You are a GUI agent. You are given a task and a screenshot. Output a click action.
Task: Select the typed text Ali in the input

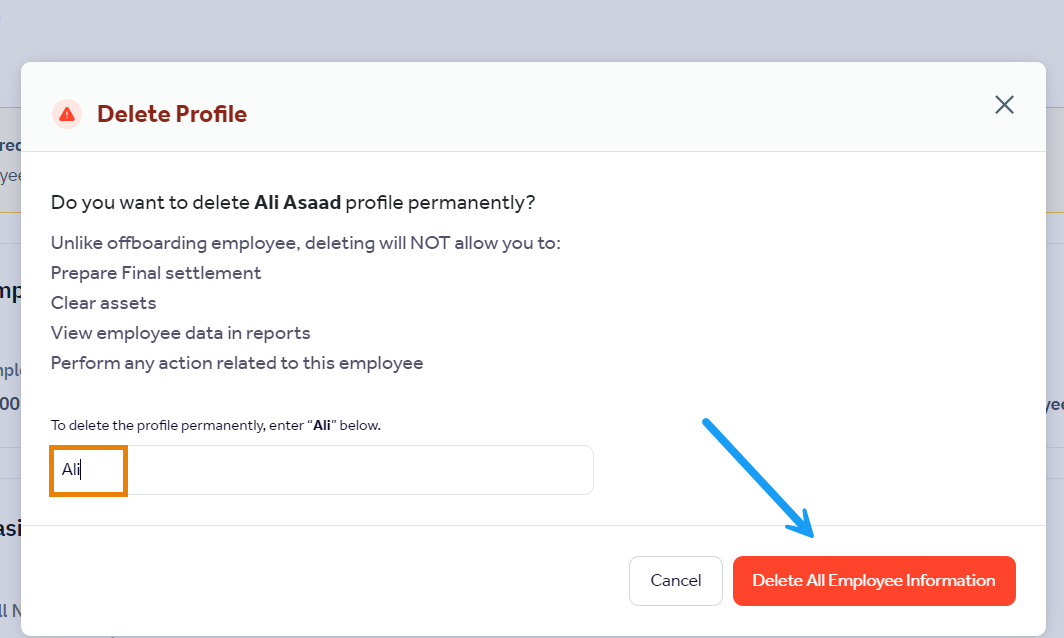click(70, 468)
